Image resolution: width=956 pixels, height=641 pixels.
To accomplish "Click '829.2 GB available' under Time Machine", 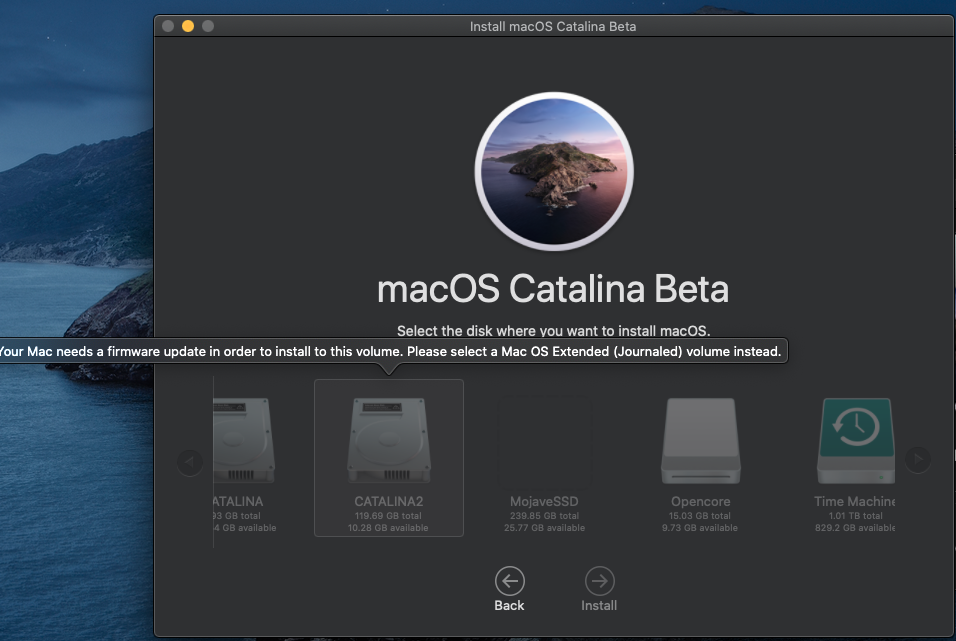I will [x=855, y=528].
